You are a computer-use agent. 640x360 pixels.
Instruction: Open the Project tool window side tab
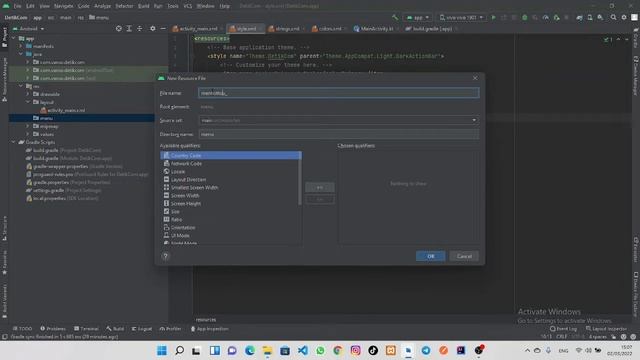tap(4, 38)
